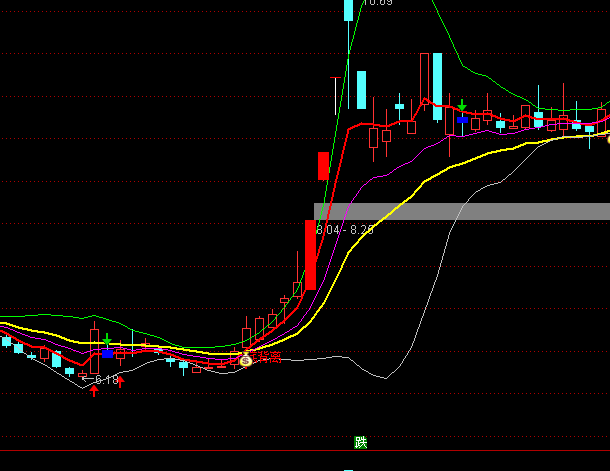Click the green 跌 marker at the bottom
Image resolution: width=610 pixels, height=471 pixels.
[361, 442]
